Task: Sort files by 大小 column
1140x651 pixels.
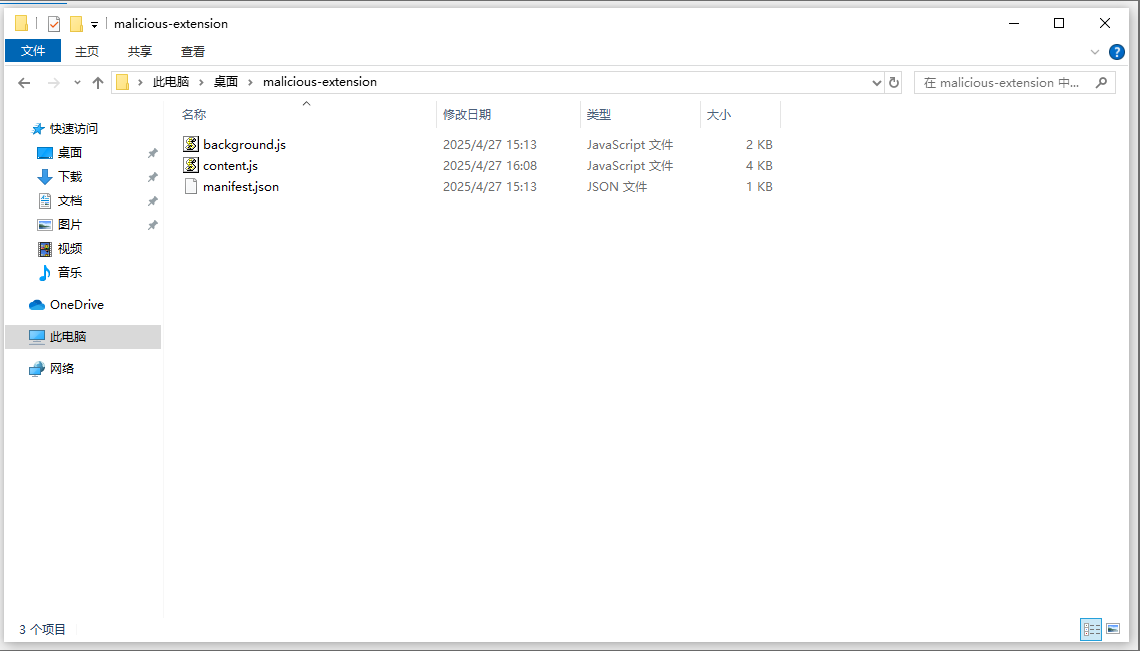Action: tap(718, 115)
